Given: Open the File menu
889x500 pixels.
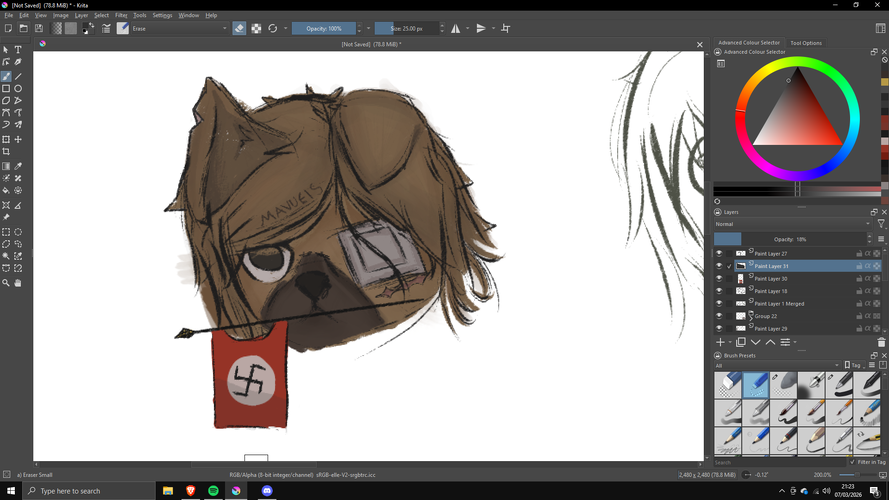Looking at the screenshot, I should coord(9,15).
